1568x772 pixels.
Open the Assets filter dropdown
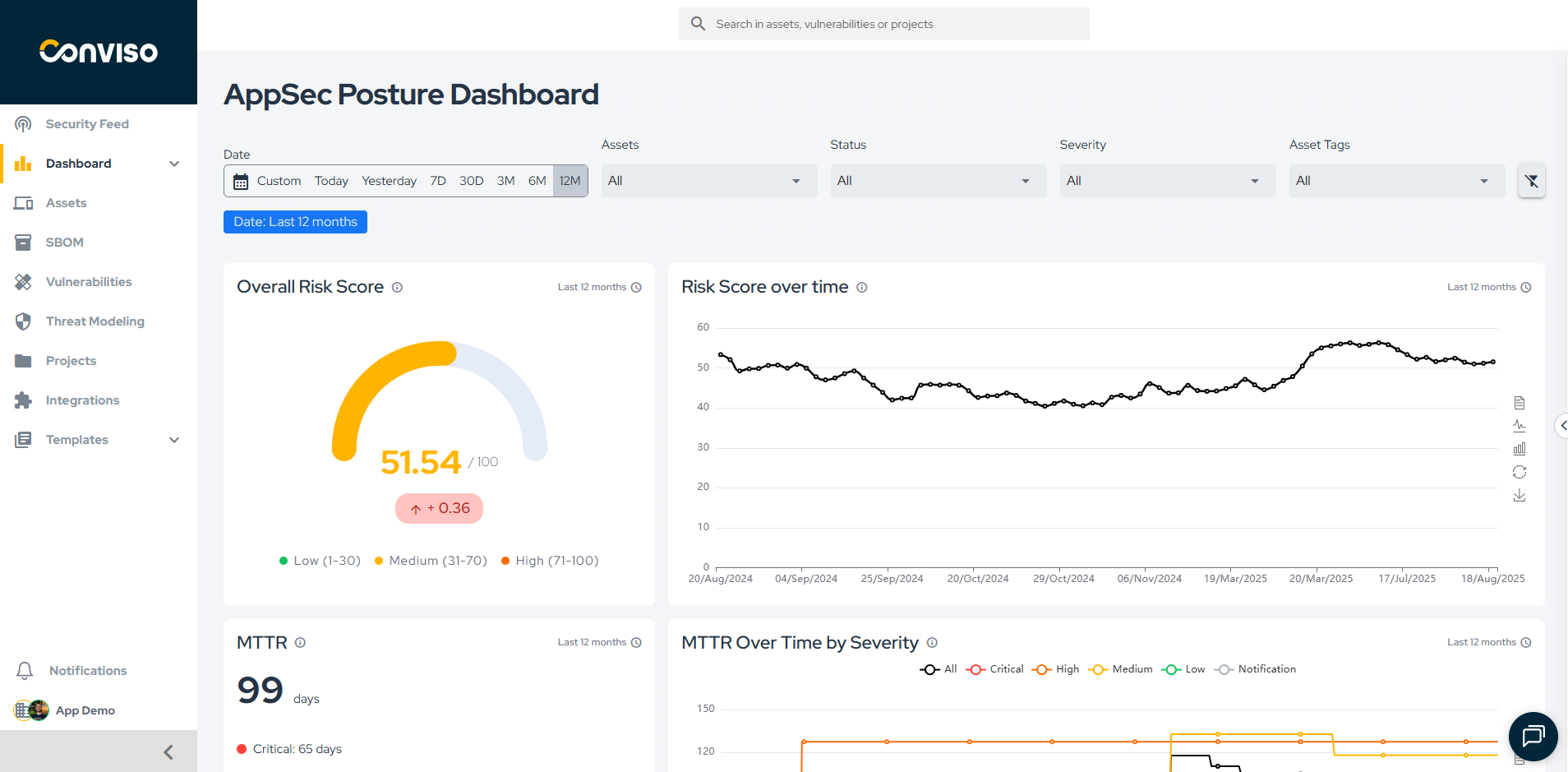(x=708, y=181)
